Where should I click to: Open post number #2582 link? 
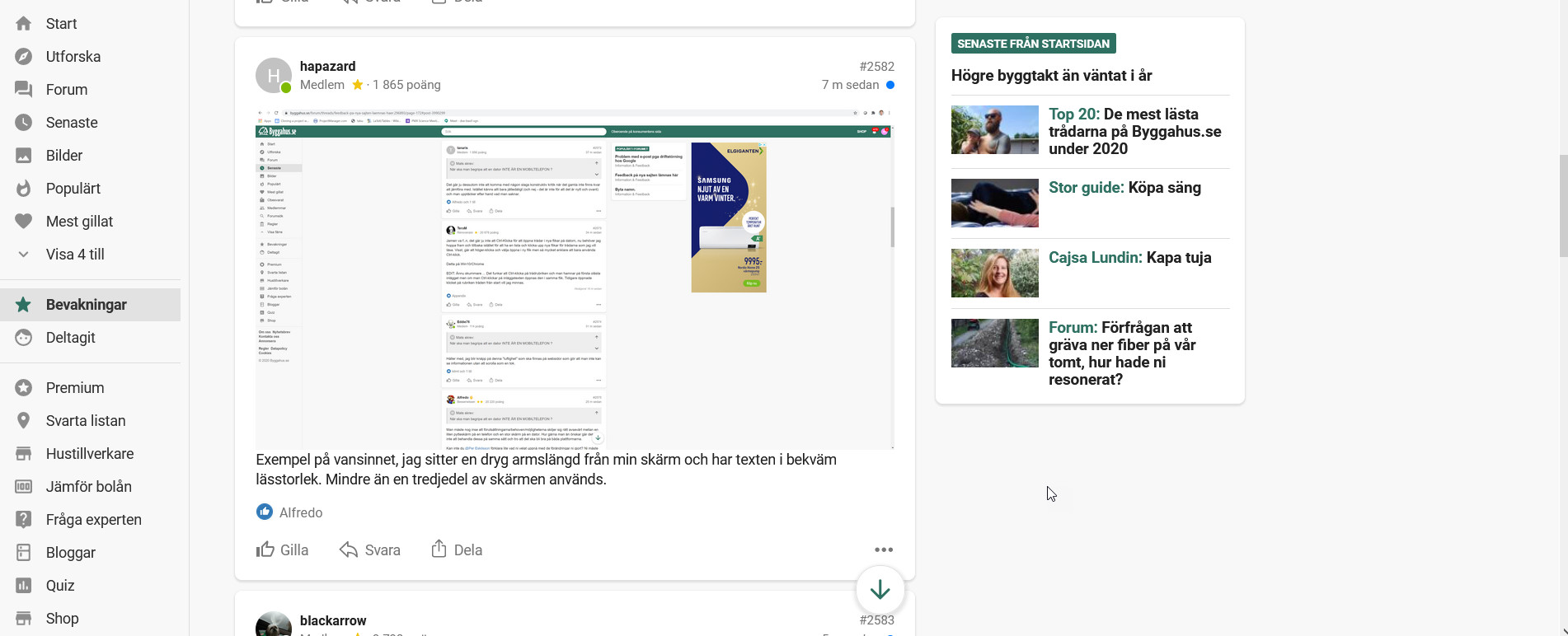click(876, 67)
